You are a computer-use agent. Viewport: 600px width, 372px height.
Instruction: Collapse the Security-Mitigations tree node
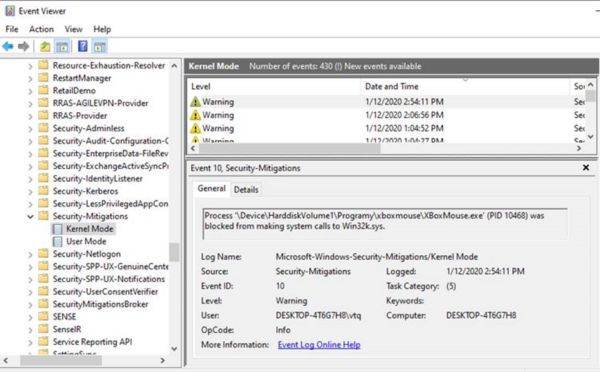(30, 217)
